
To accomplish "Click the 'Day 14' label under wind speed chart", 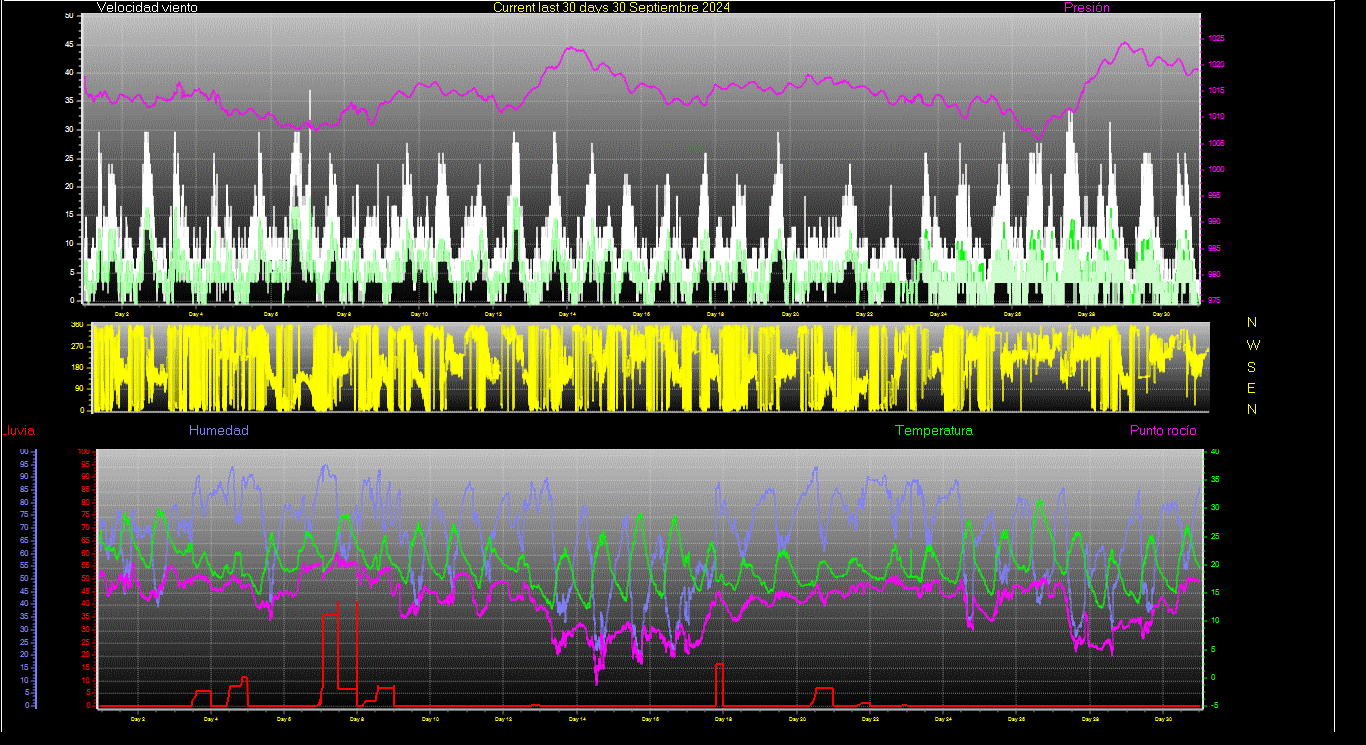I will point(567,314).
